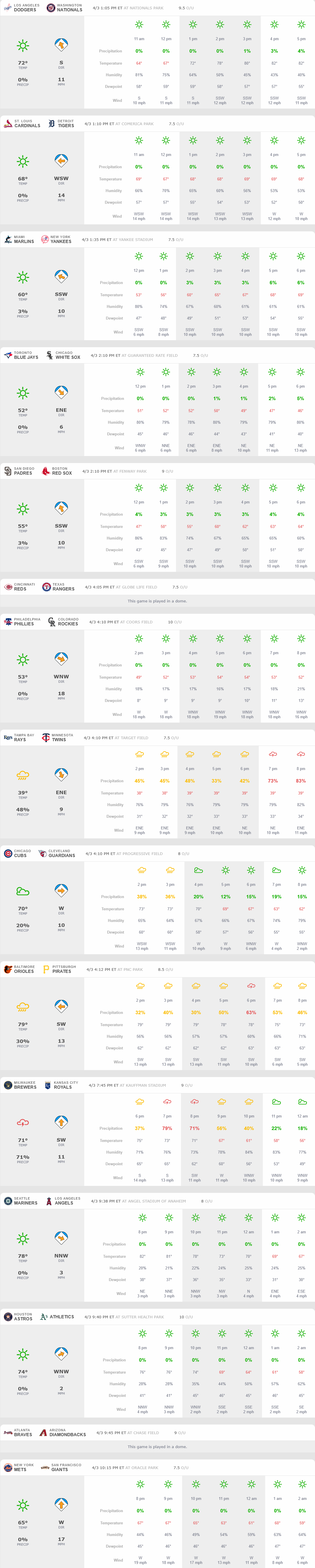Open the New York Yankees team link
The image size is (315, 1568).
pos(60,242)
